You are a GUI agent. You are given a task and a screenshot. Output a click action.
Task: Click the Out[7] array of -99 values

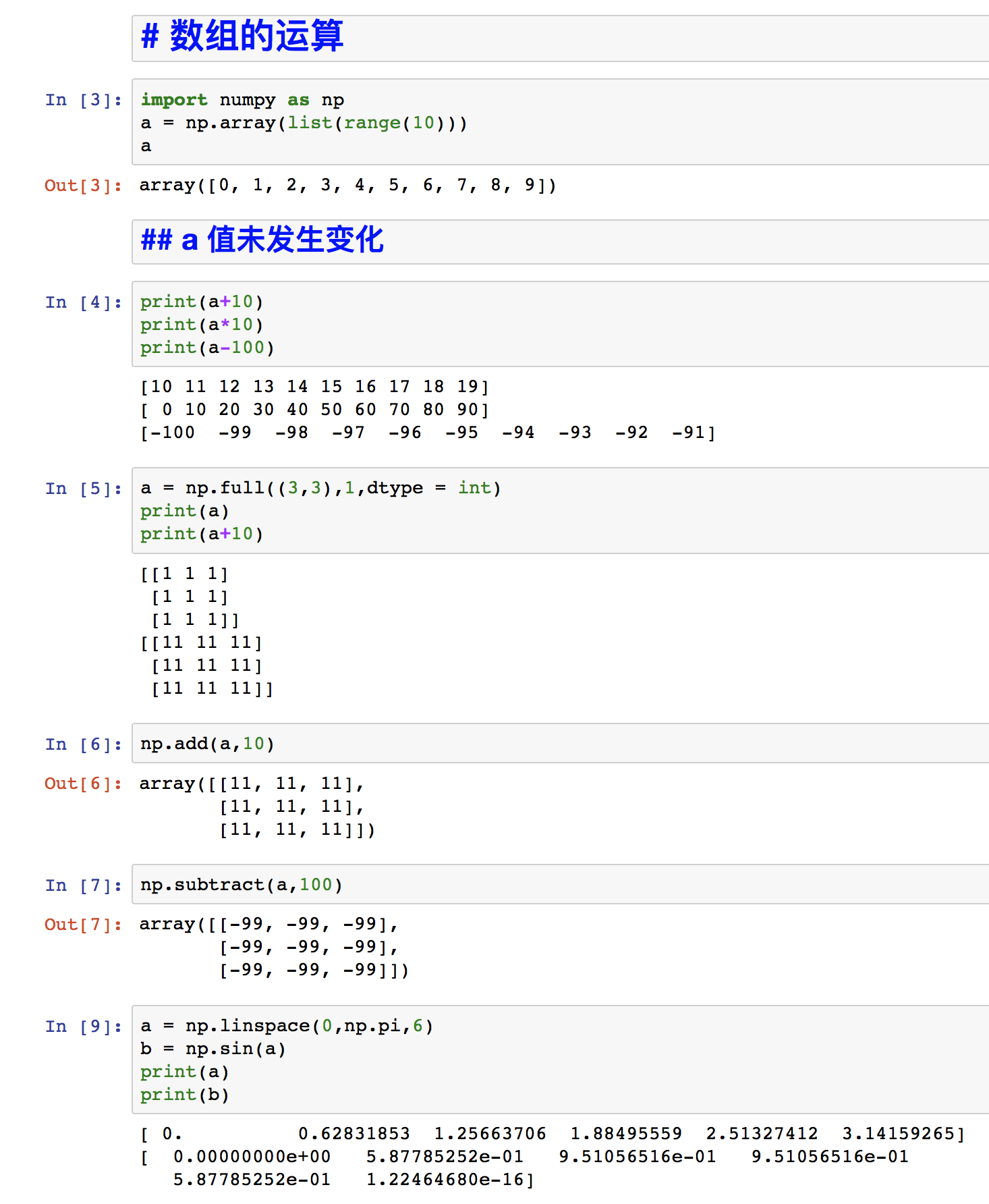[273, 948]
